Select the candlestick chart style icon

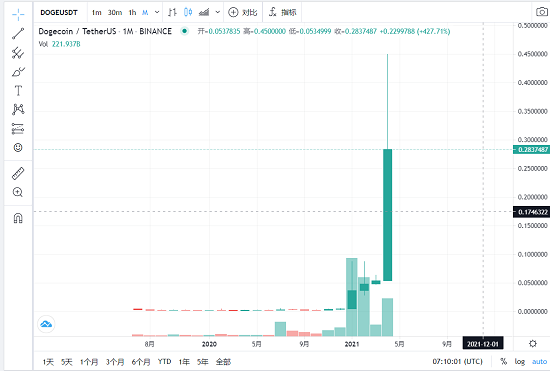188,13
